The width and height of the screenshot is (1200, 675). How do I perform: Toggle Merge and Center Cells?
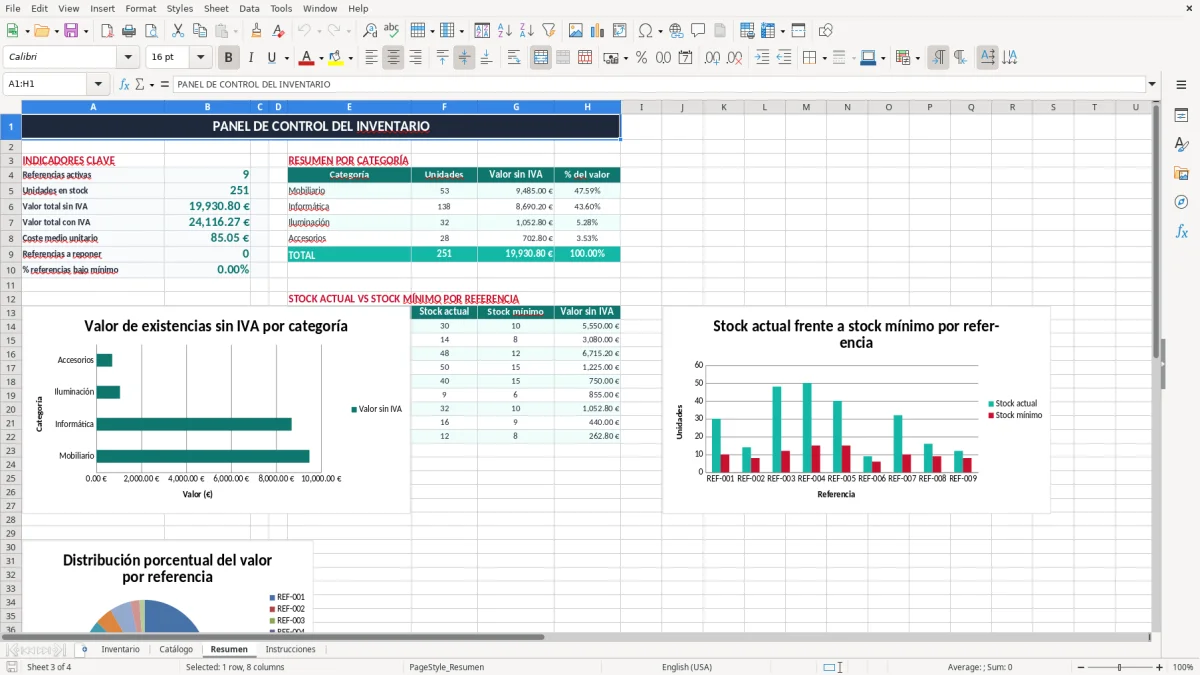pyautogui.click(x=541, y=58)
